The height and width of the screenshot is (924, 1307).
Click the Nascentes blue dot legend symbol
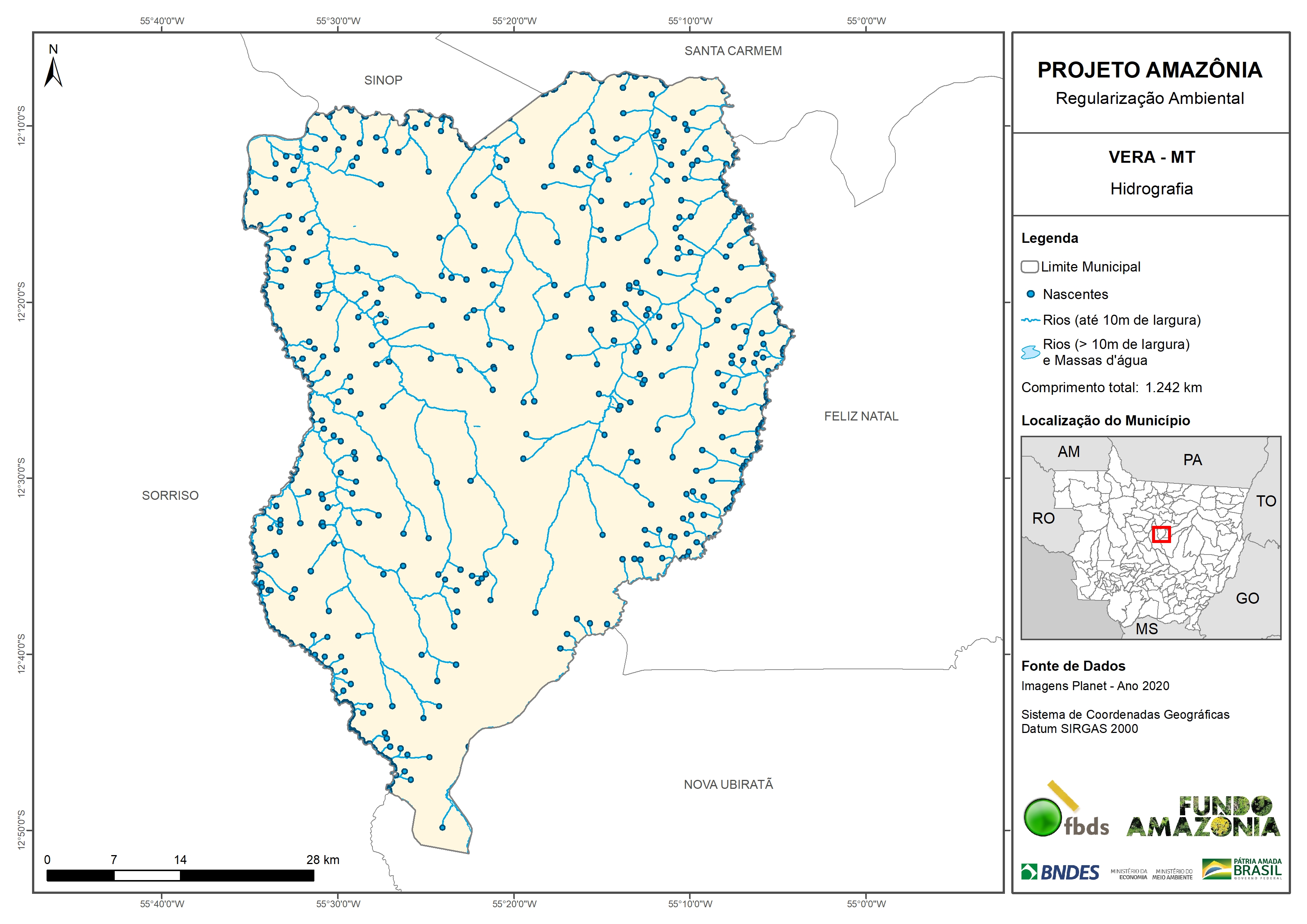tap(1030, 294)
